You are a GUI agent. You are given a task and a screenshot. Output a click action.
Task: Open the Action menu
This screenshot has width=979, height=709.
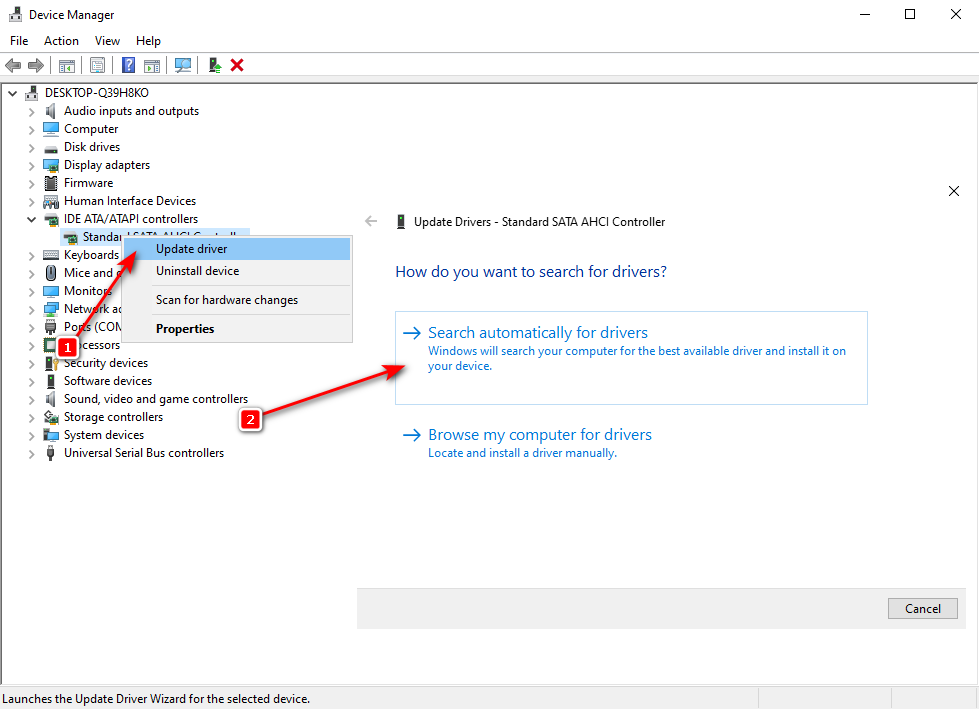point(61,41)
